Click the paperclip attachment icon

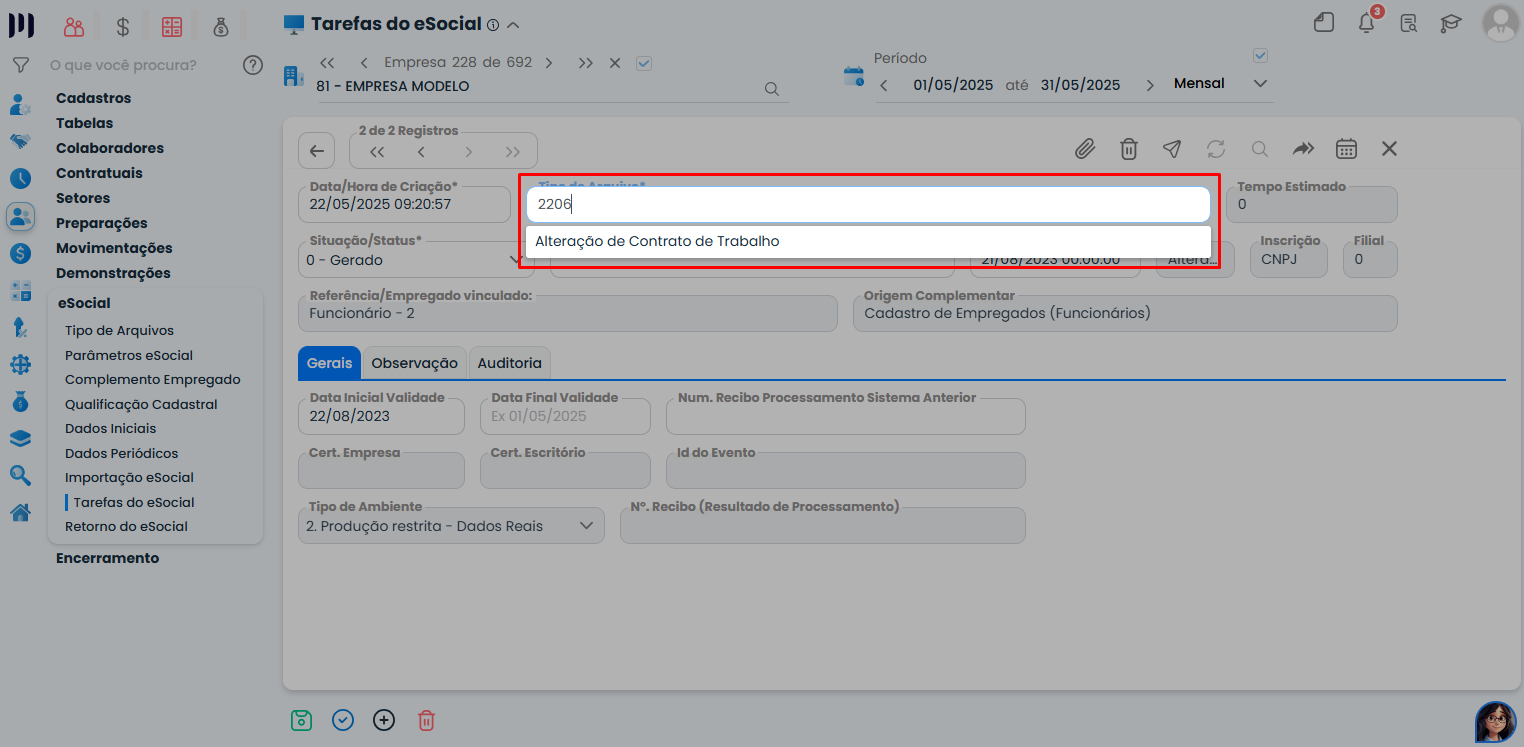tap(1085, 149)
